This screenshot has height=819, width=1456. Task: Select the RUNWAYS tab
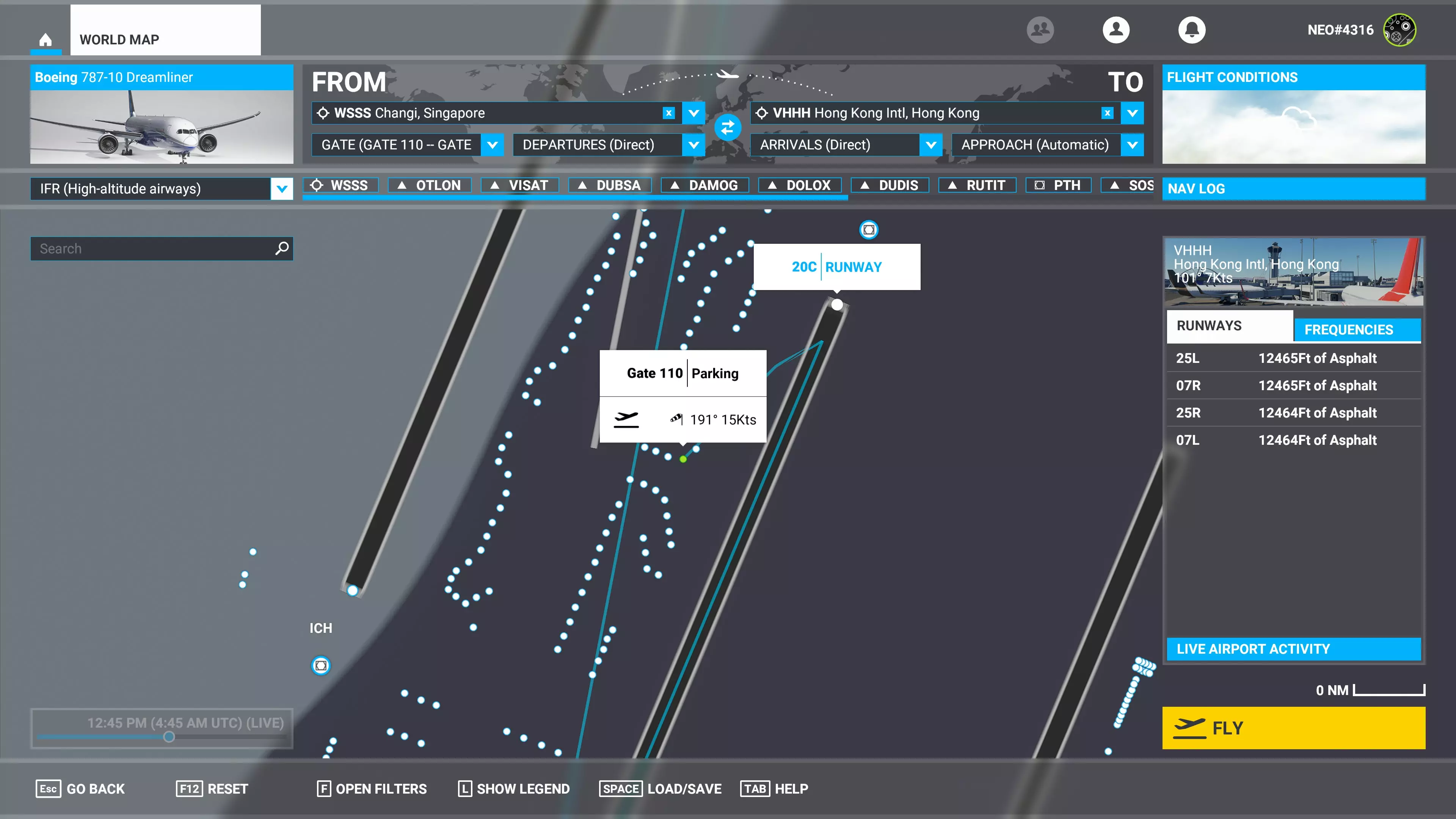1229,326
